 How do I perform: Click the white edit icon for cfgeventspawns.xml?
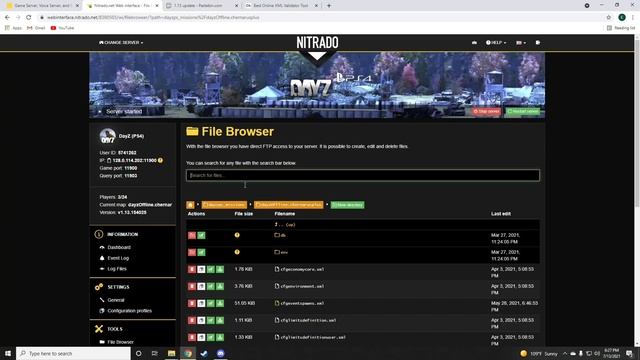[x=201, y=303]
